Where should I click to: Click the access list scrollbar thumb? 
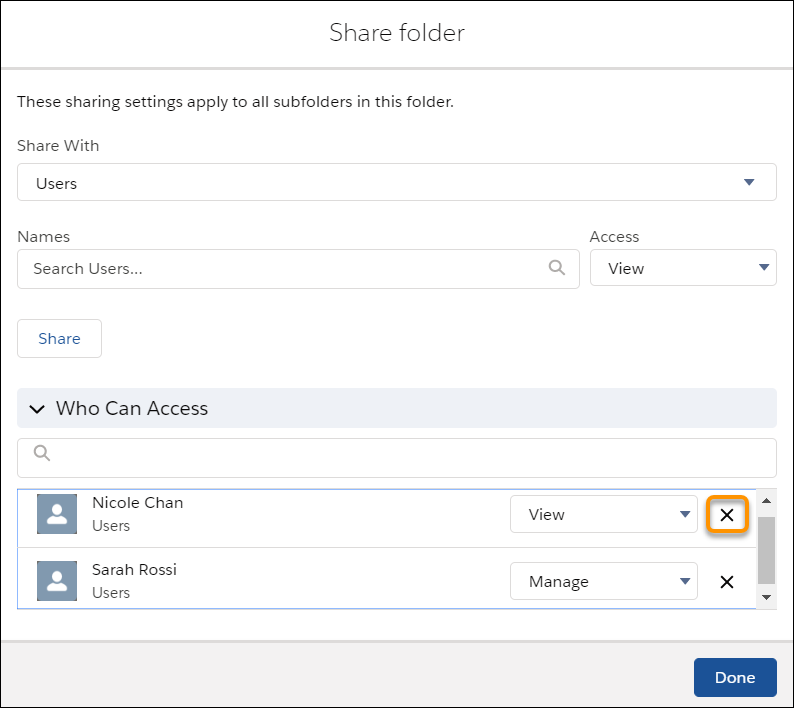click(766, 550)
